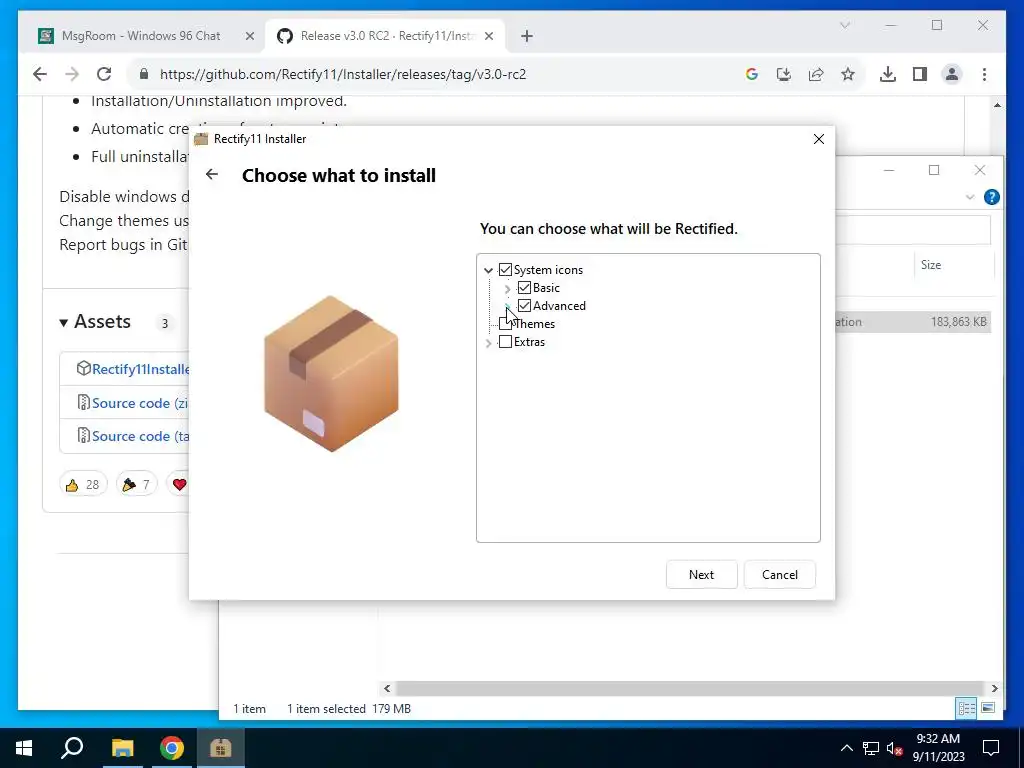Image resolution: width=1024 pixels, height=768 pixels.
Task: Go back using the installer's back arrow
Action: [212, 174]
